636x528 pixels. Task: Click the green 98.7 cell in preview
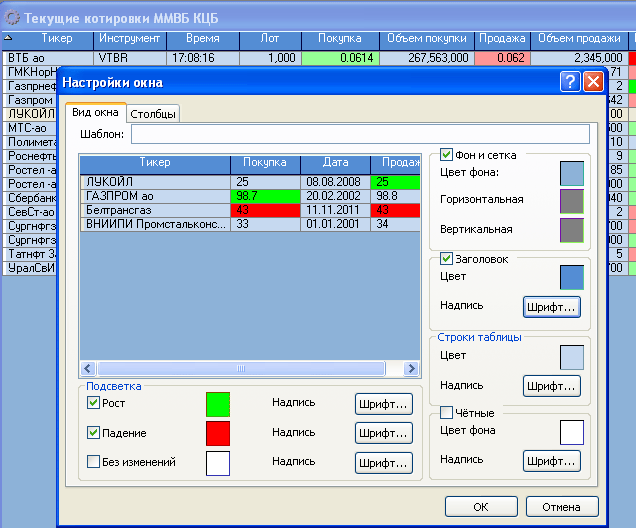click(265, 196)
